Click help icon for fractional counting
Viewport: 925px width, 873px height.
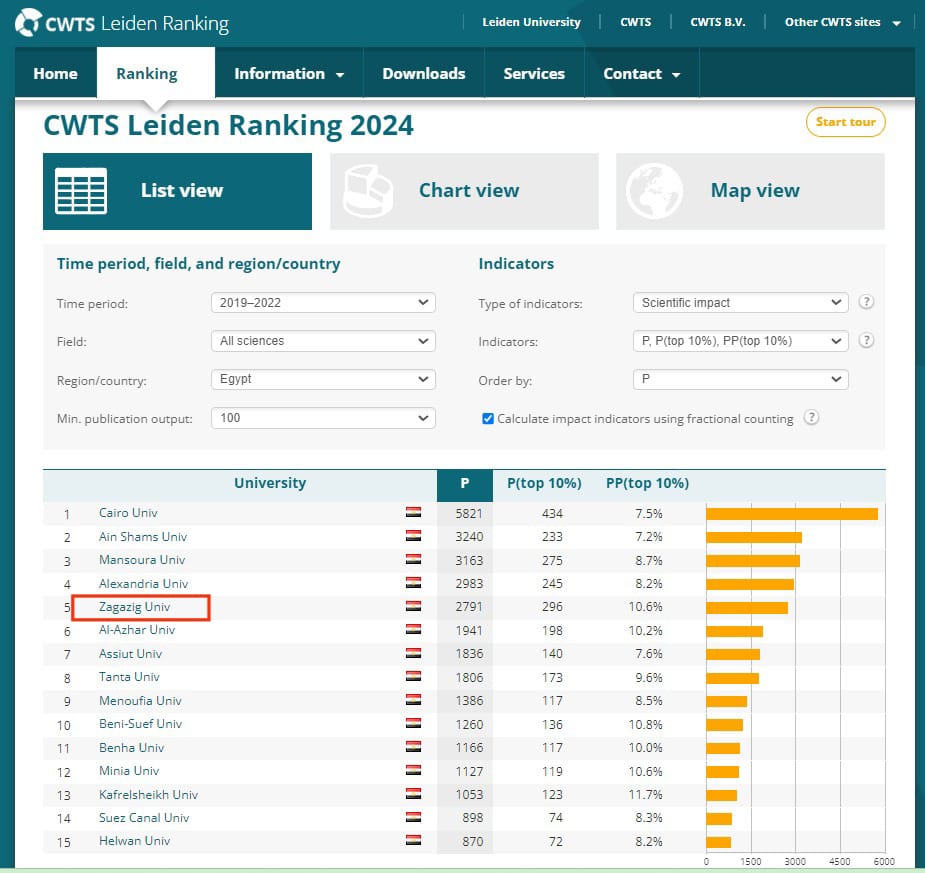click(x=811, y=418)
